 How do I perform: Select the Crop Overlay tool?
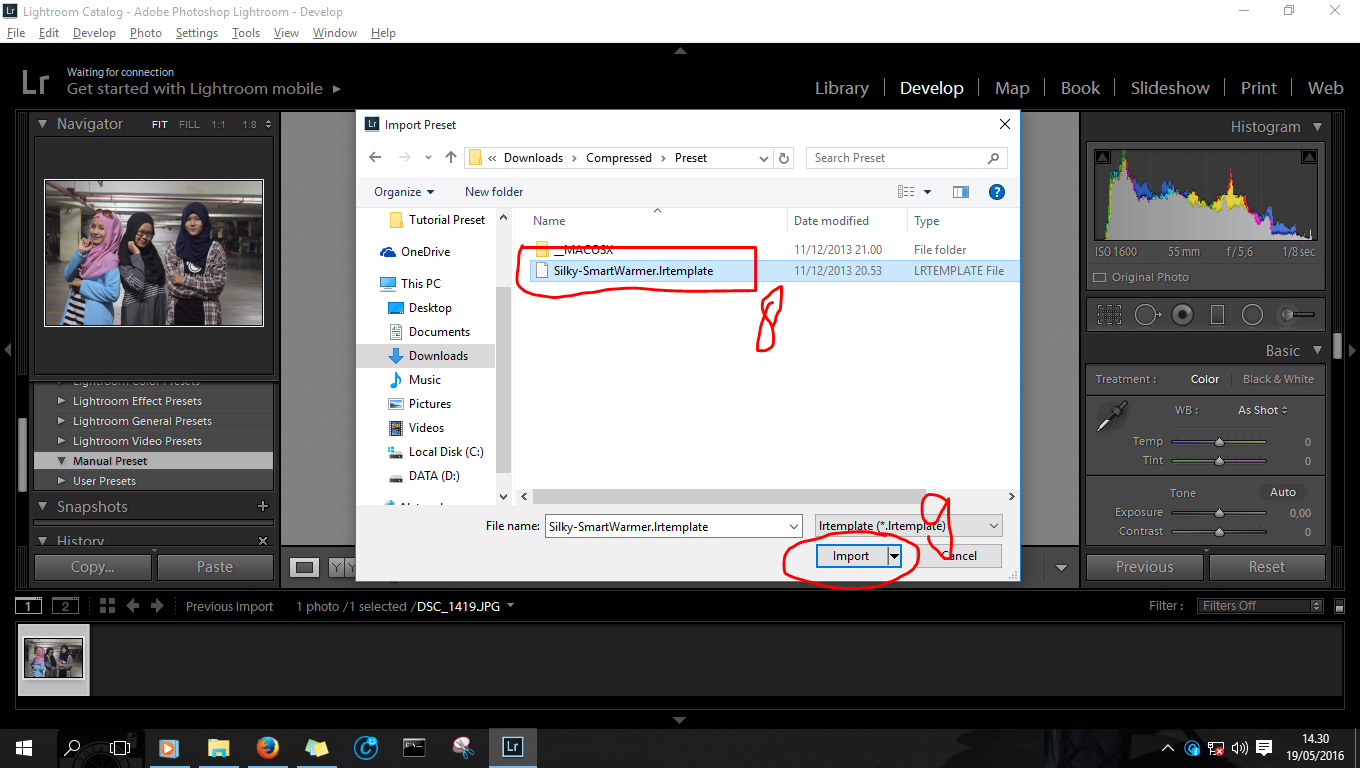1109,315
